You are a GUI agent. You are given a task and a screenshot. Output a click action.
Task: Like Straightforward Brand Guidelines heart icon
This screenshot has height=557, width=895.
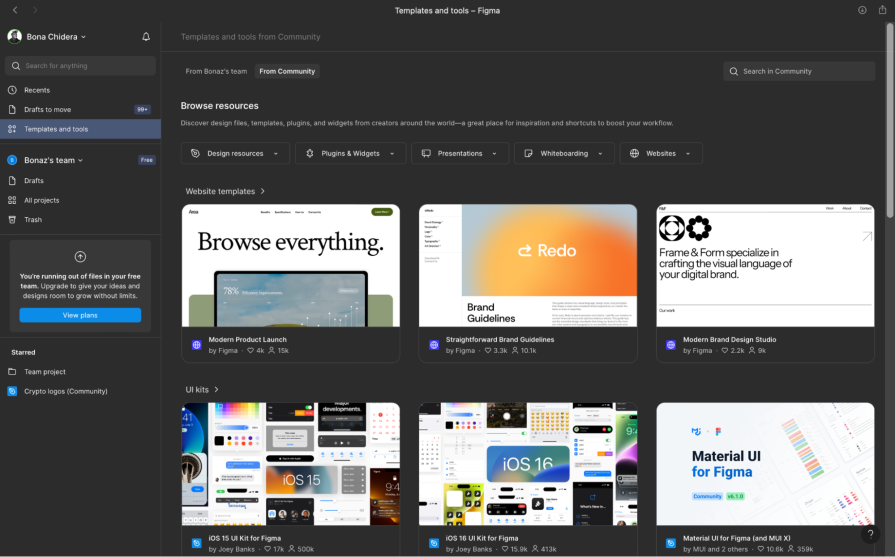coord(487,351)
